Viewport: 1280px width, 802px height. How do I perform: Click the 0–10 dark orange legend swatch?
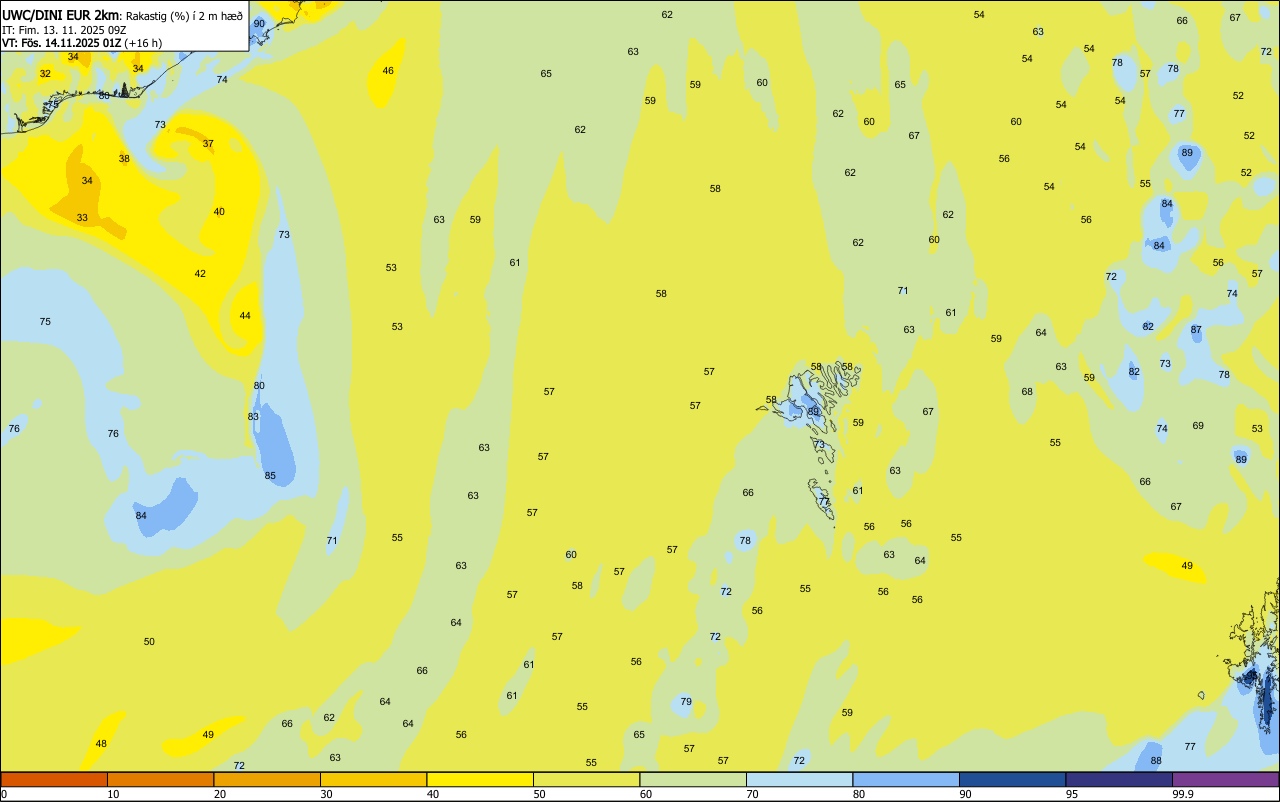pos(54,779)
